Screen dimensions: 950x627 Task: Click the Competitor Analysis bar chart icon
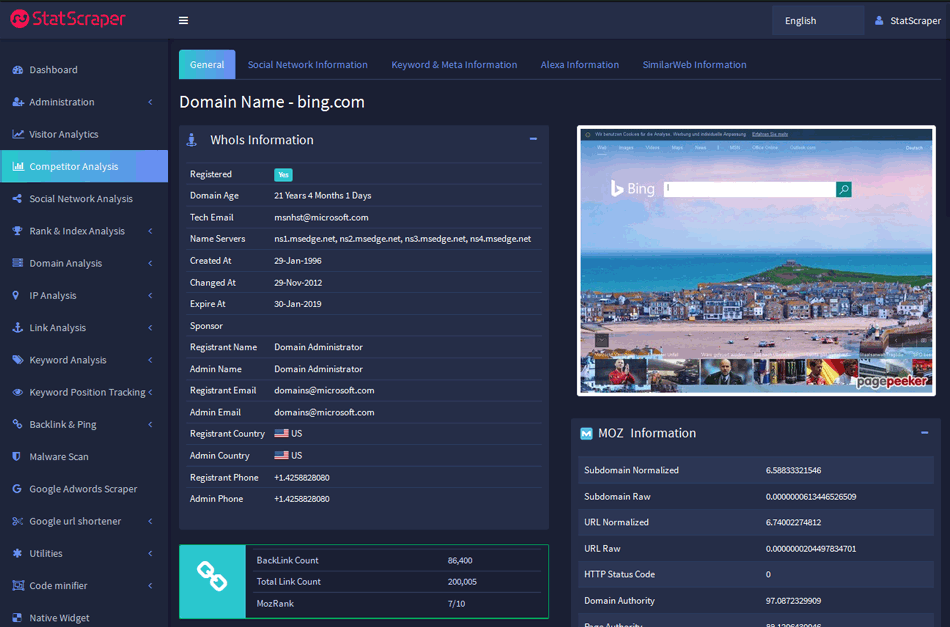(x=18, y=166)
